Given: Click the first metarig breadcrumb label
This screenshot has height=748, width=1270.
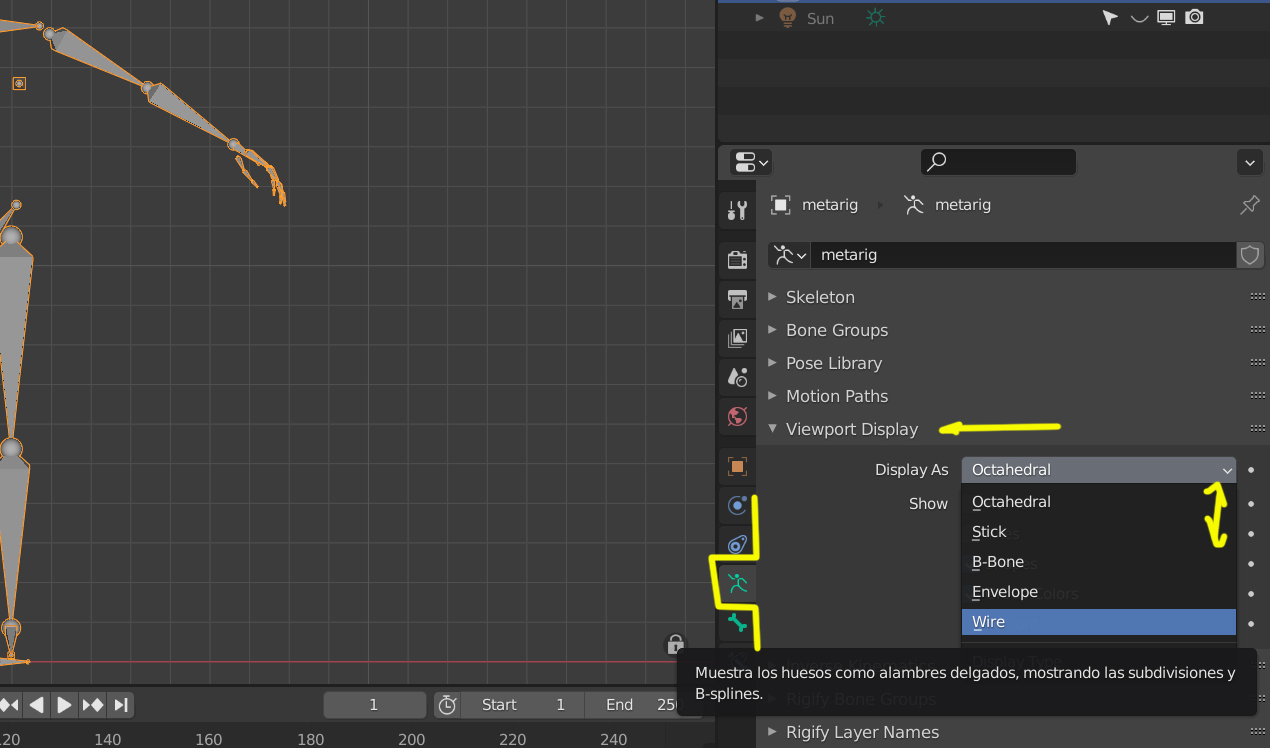Looking at the screenshot, I should (x=830, y=205).
